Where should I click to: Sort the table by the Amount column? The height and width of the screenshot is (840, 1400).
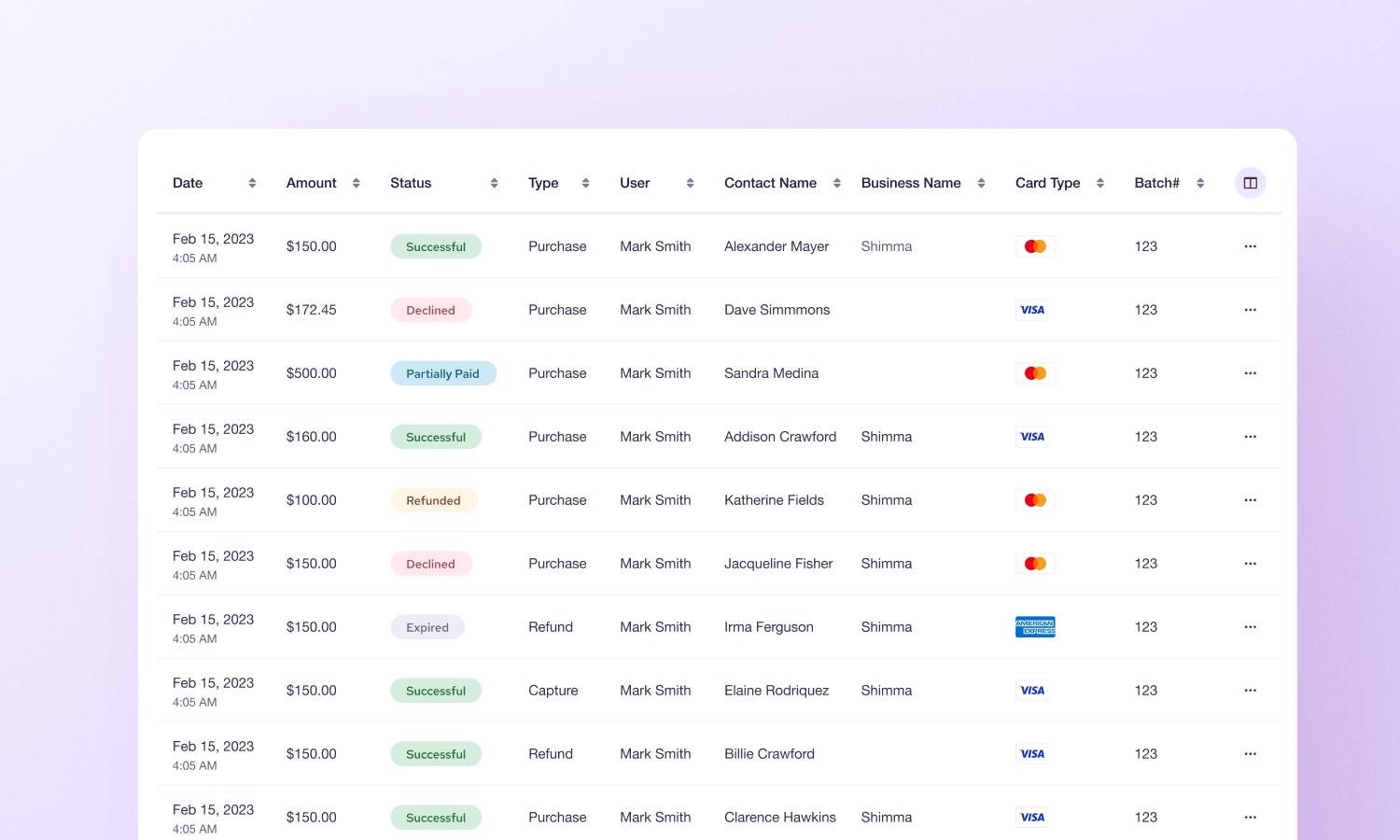click(357, 183)
